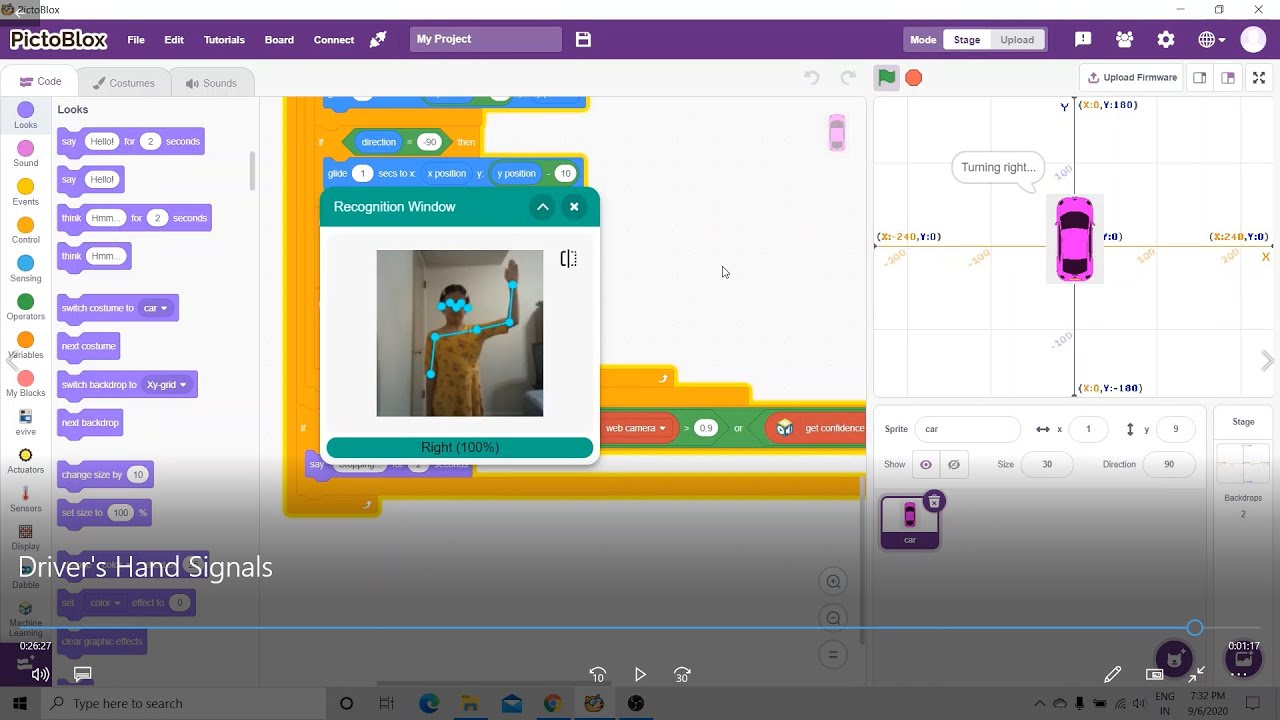This screenshot has width=1280, height=720.
Task: Reset the workspace zoom with the equals icon
Action: (832, 656)
